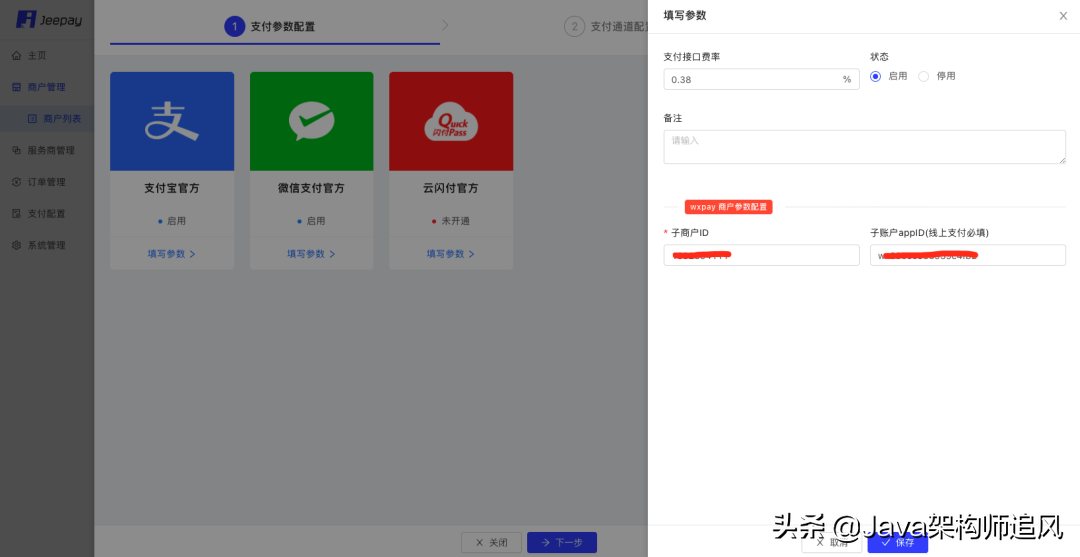
Task: Close the 填写参数 drawer
Action: pos(1063,16)
